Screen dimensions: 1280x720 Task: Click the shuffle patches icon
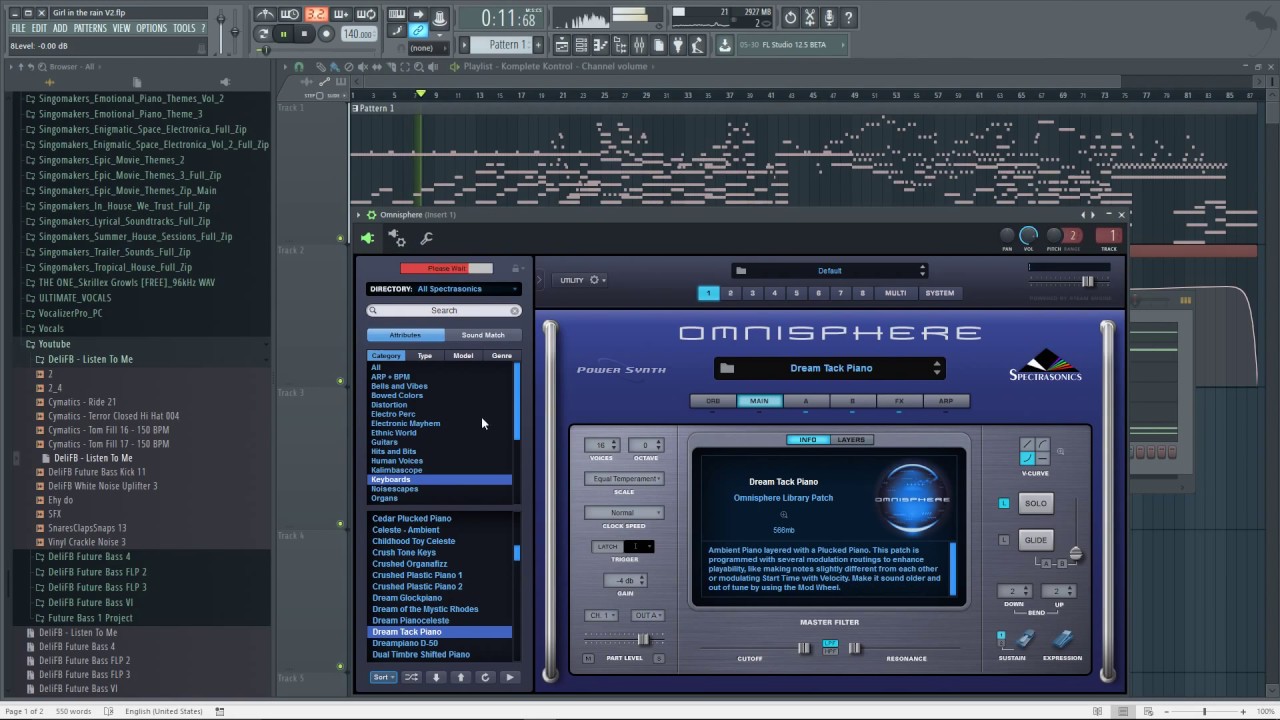[411, 677]
